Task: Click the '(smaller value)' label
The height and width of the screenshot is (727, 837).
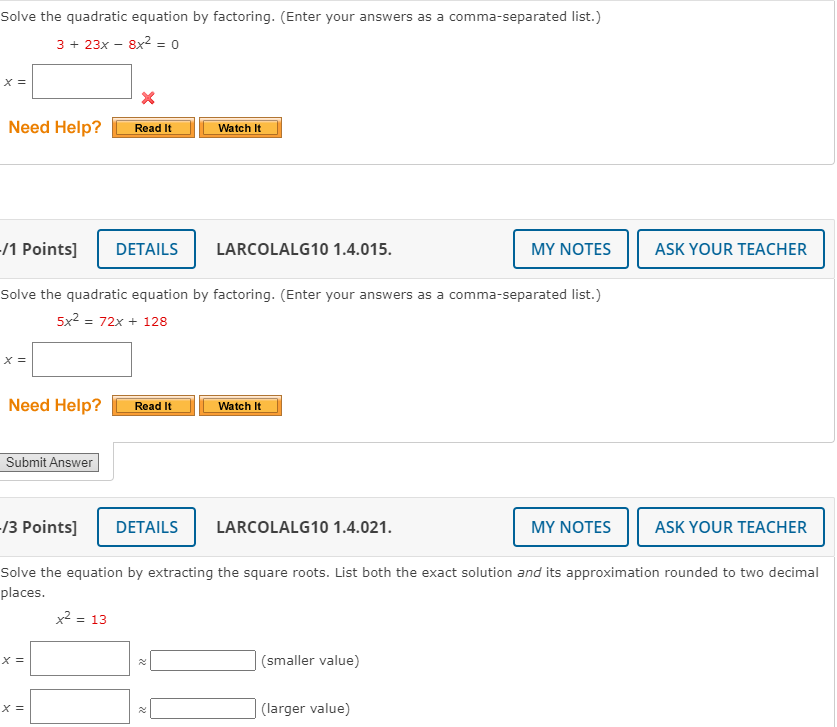Action: click(310, 661)
